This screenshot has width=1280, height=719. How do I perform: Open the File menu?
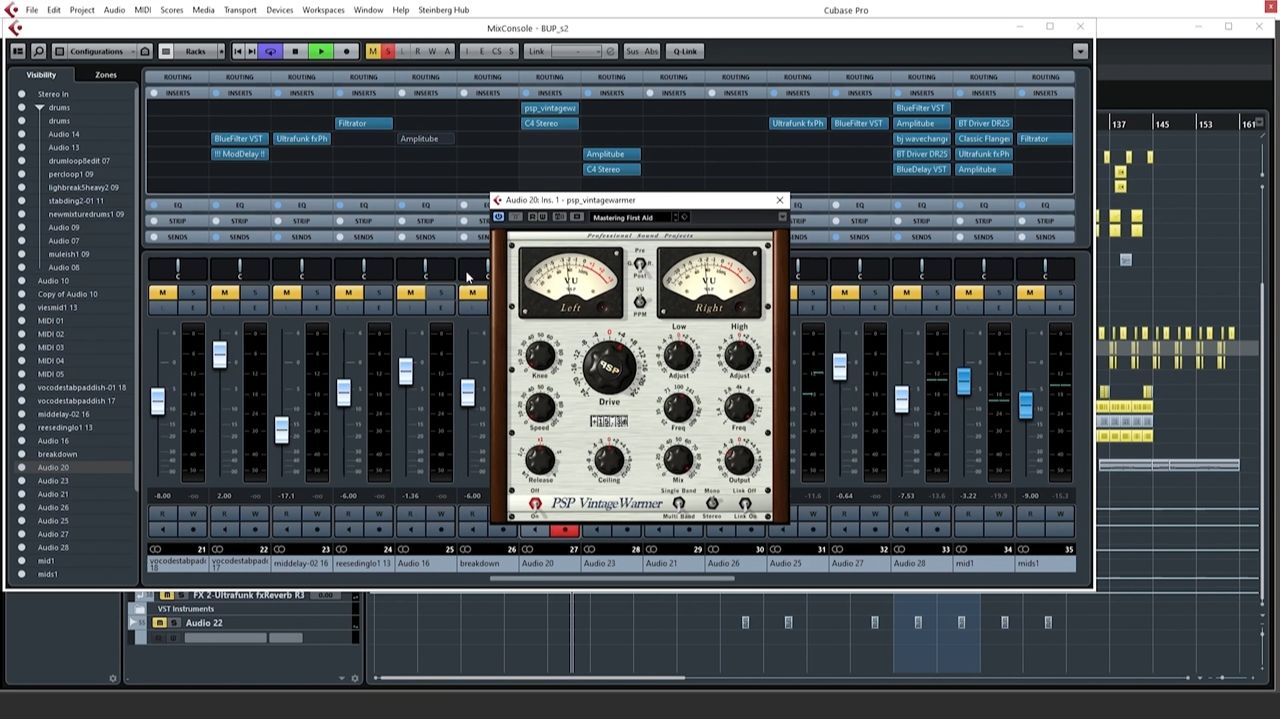32,10
